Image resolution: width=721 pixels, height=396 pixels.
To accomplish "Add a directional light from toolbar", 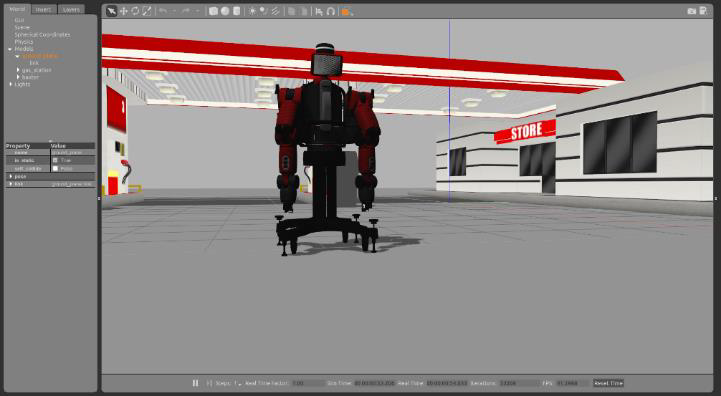I will point(275,11).
